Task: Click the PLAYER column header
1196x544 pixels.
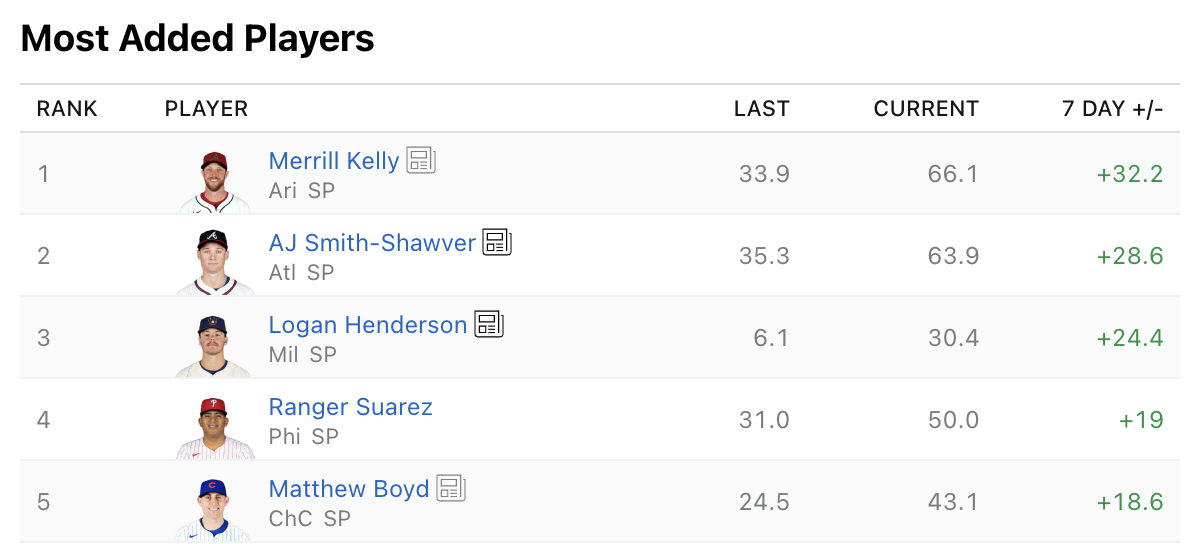Action: tap(206, 109)
